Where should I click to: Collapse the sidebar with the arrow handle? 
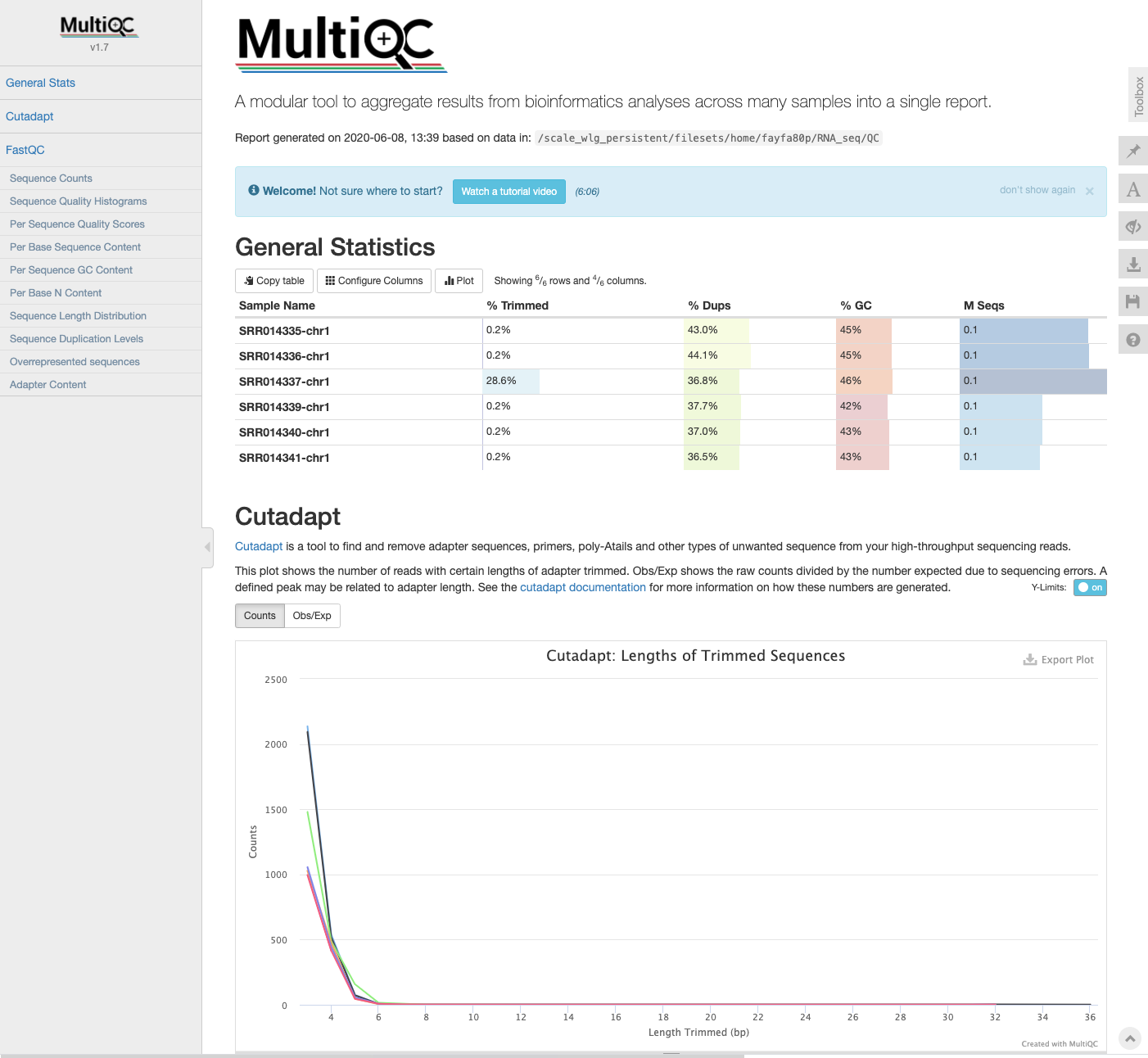(208, 547)
